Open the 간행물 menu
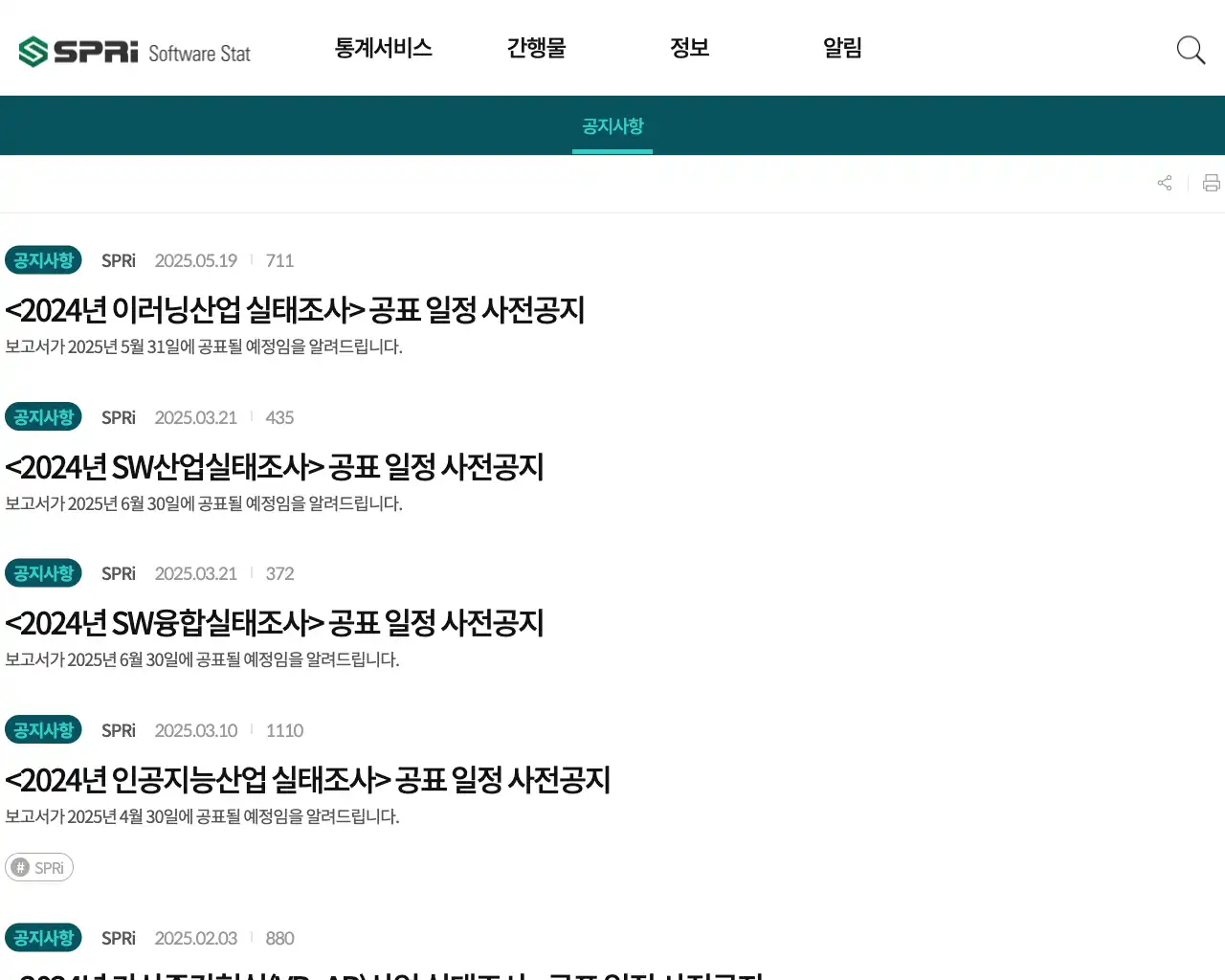Screen dimensions: 1225x980 [x=537, y=48]
